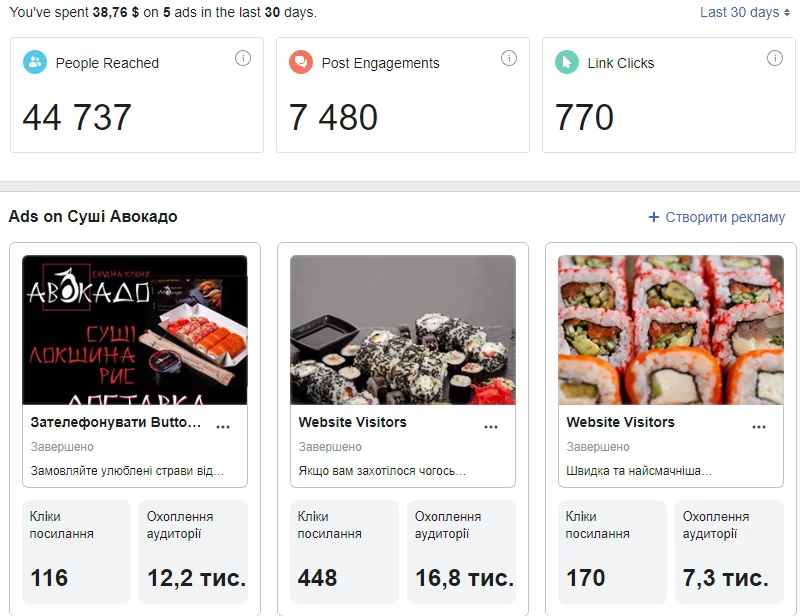This screenshot has width=800, height=616.
Task: Open the black sesame rolls ad image
Action: point(403,330)
